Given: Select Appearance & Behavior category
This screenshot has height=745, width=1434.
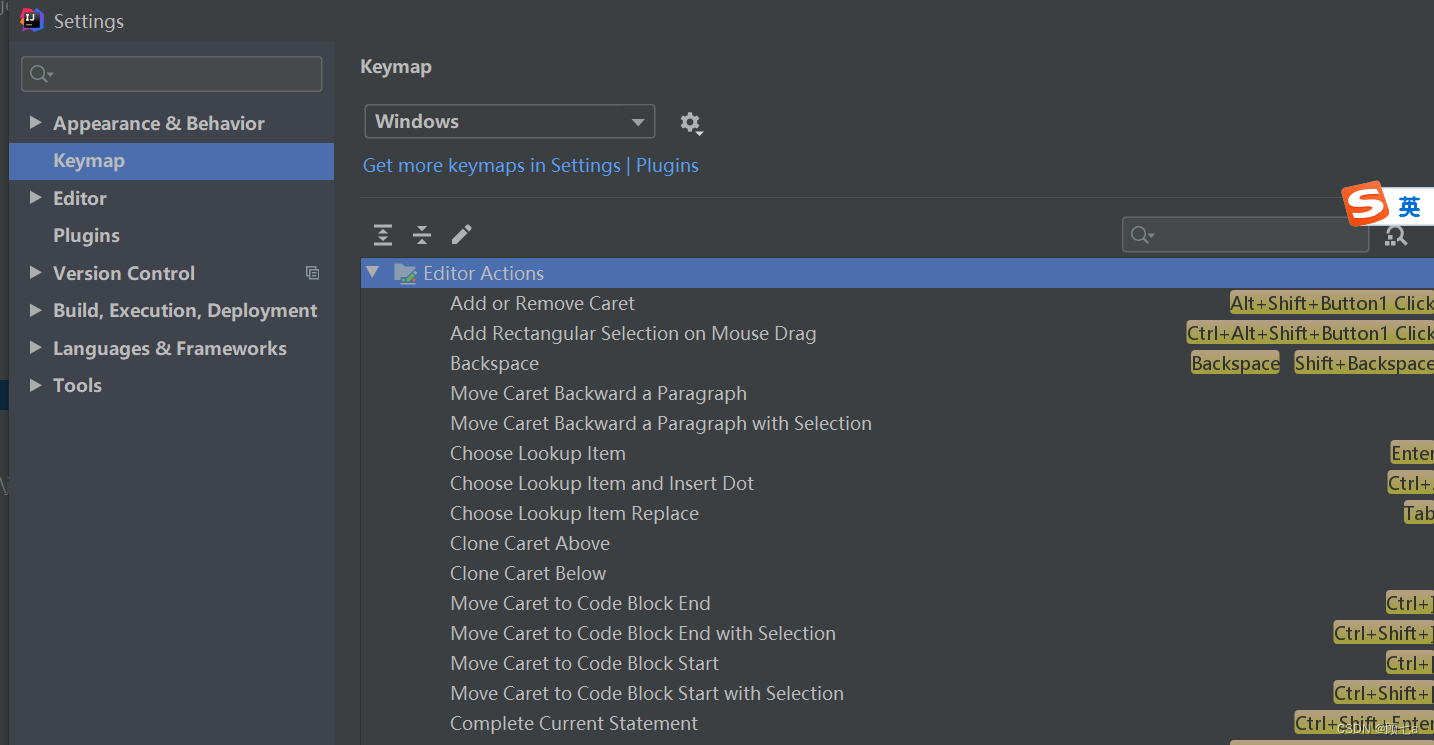Looking at the screenshot, I should (x=159, y=123).
